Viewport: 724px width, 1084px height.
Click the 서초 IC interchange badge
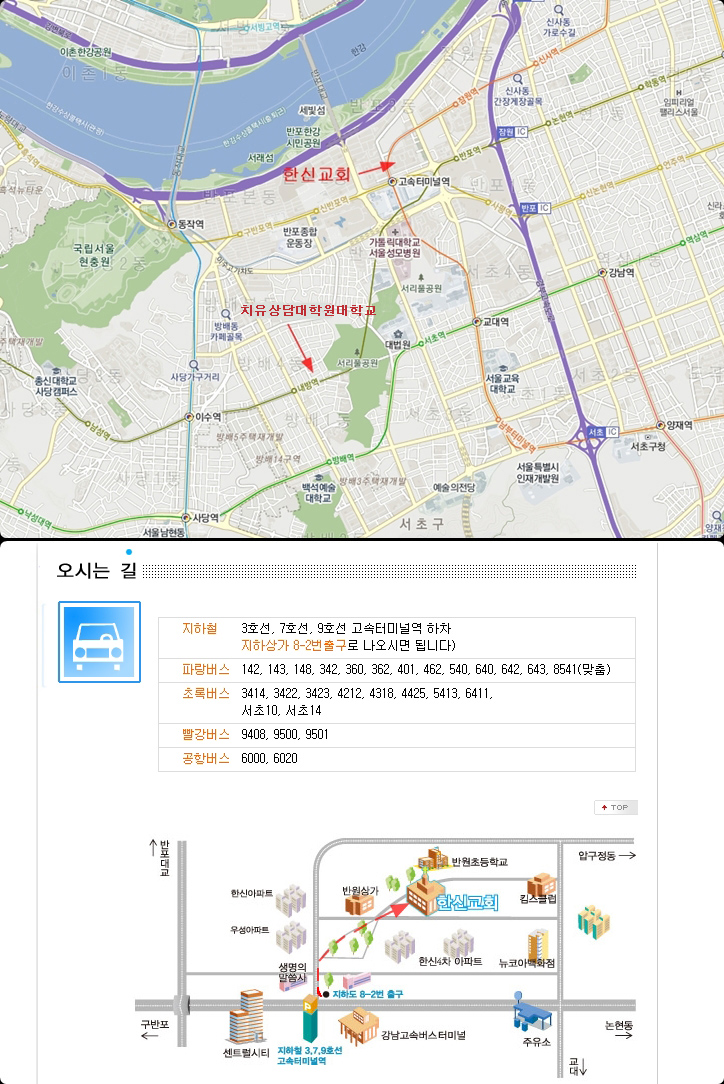(602, 431)
